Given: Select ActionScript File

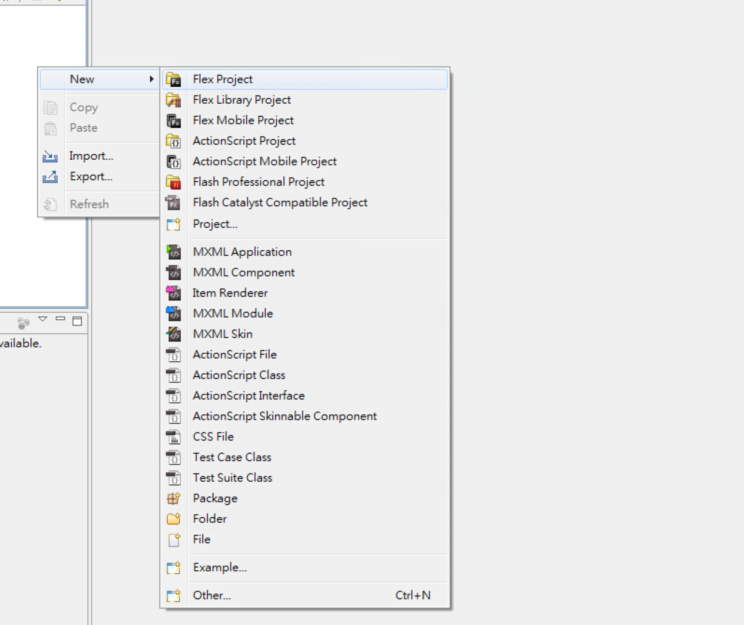Looking at the screenshot, I should coord(305,354).
